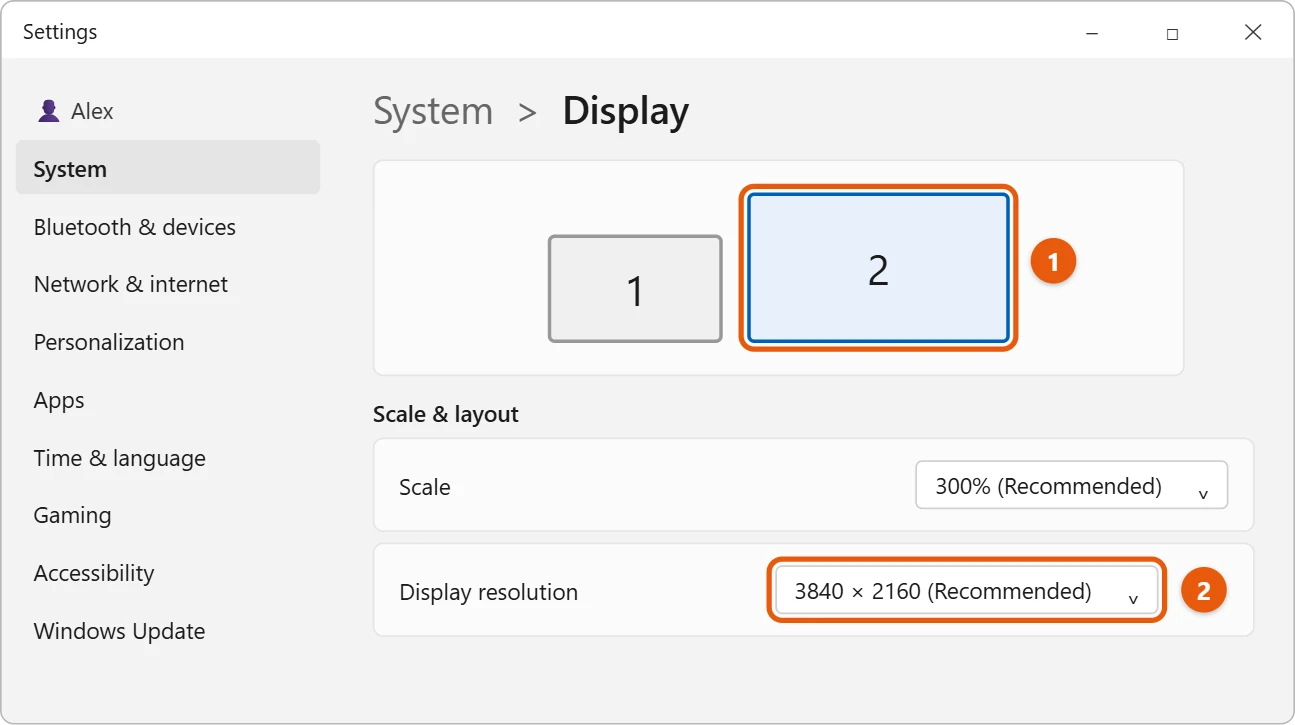Click the System breadcrumb link
This screenshot has width=1295, height=725.
(x=433, y=111)
